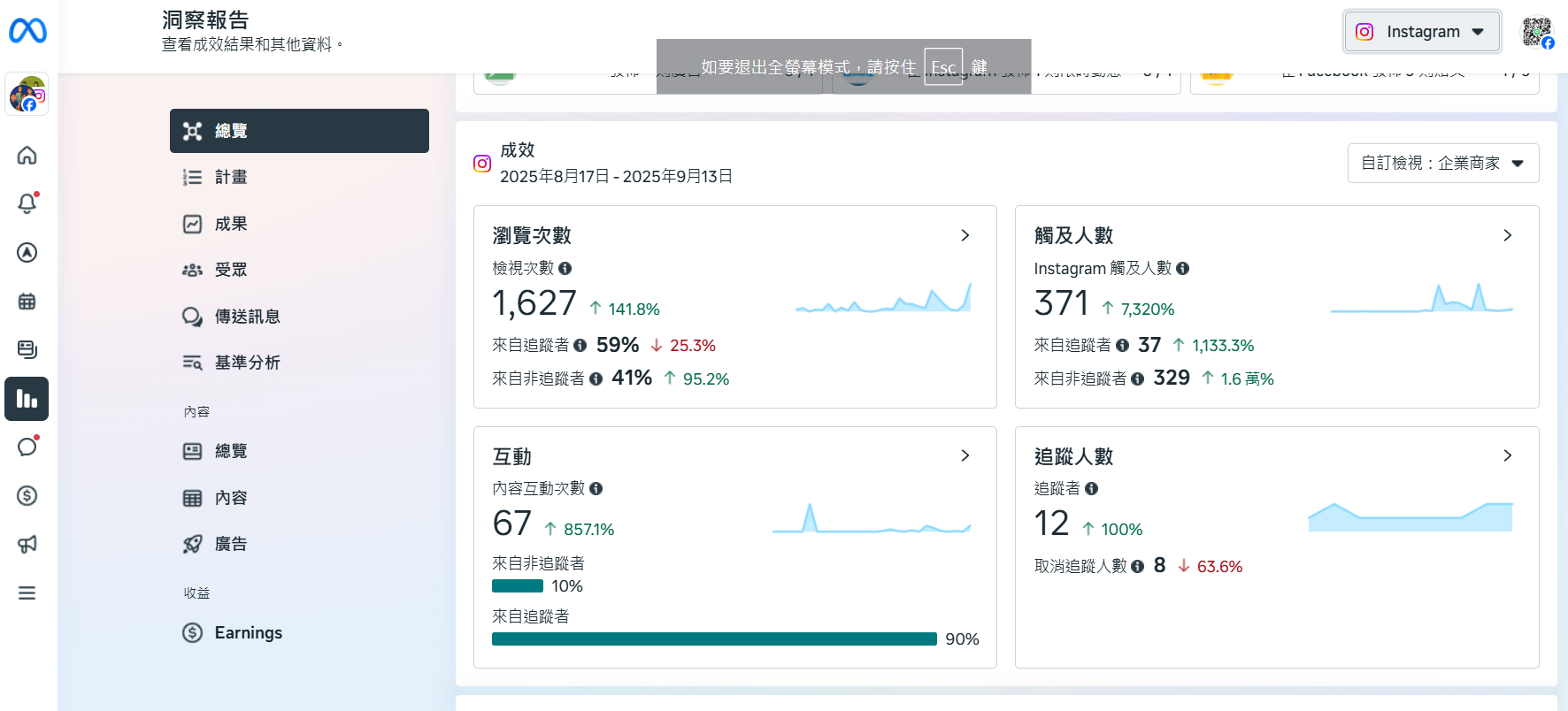Open the Home icon in left rail
The height and width of the screenshot is (711, 1568).
[x=27, y=156]
